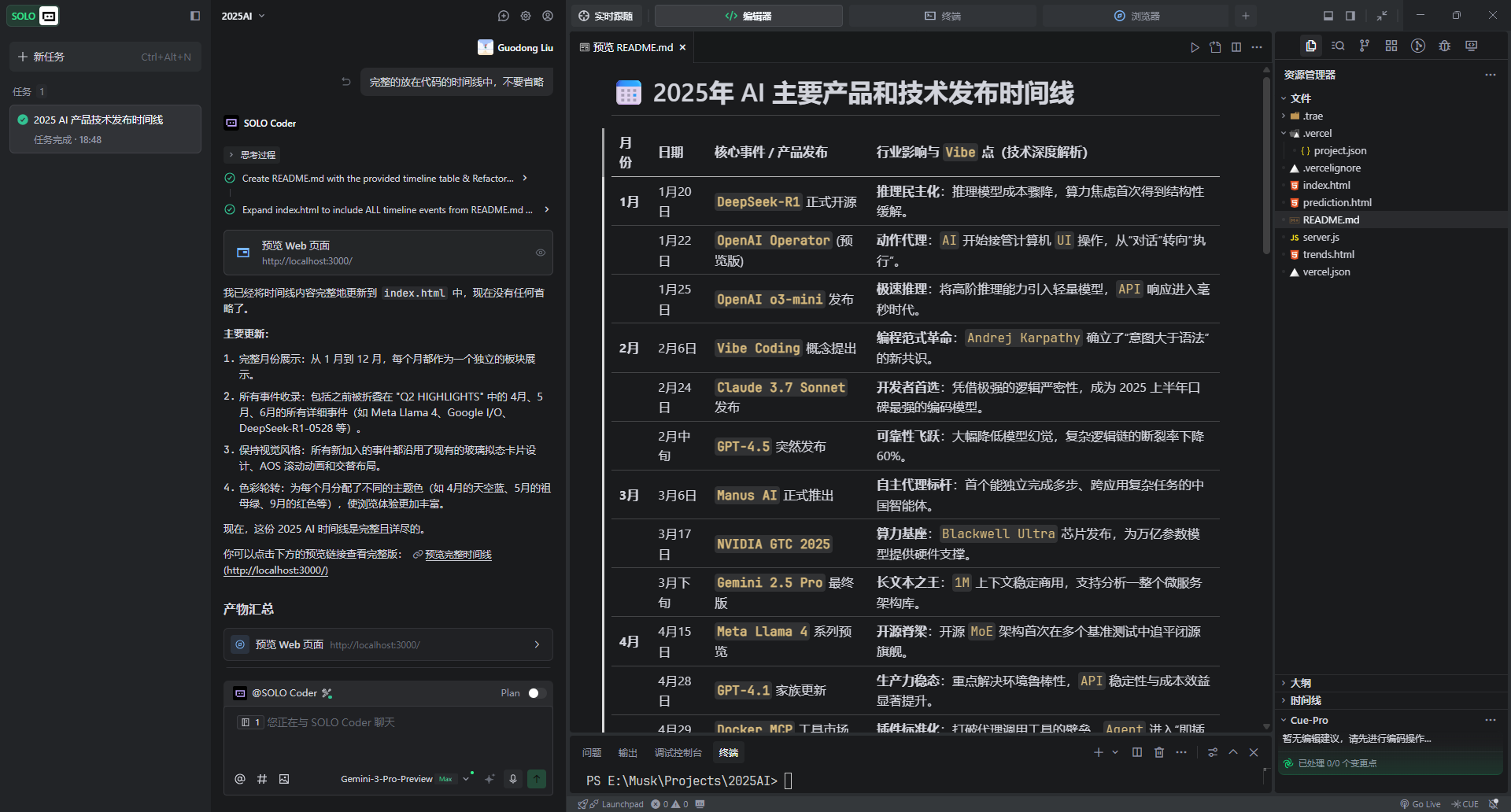This screenshot has height=812, width=1511.
Task: Open the Git graph circle icon
Action: tap(1418, 46)
